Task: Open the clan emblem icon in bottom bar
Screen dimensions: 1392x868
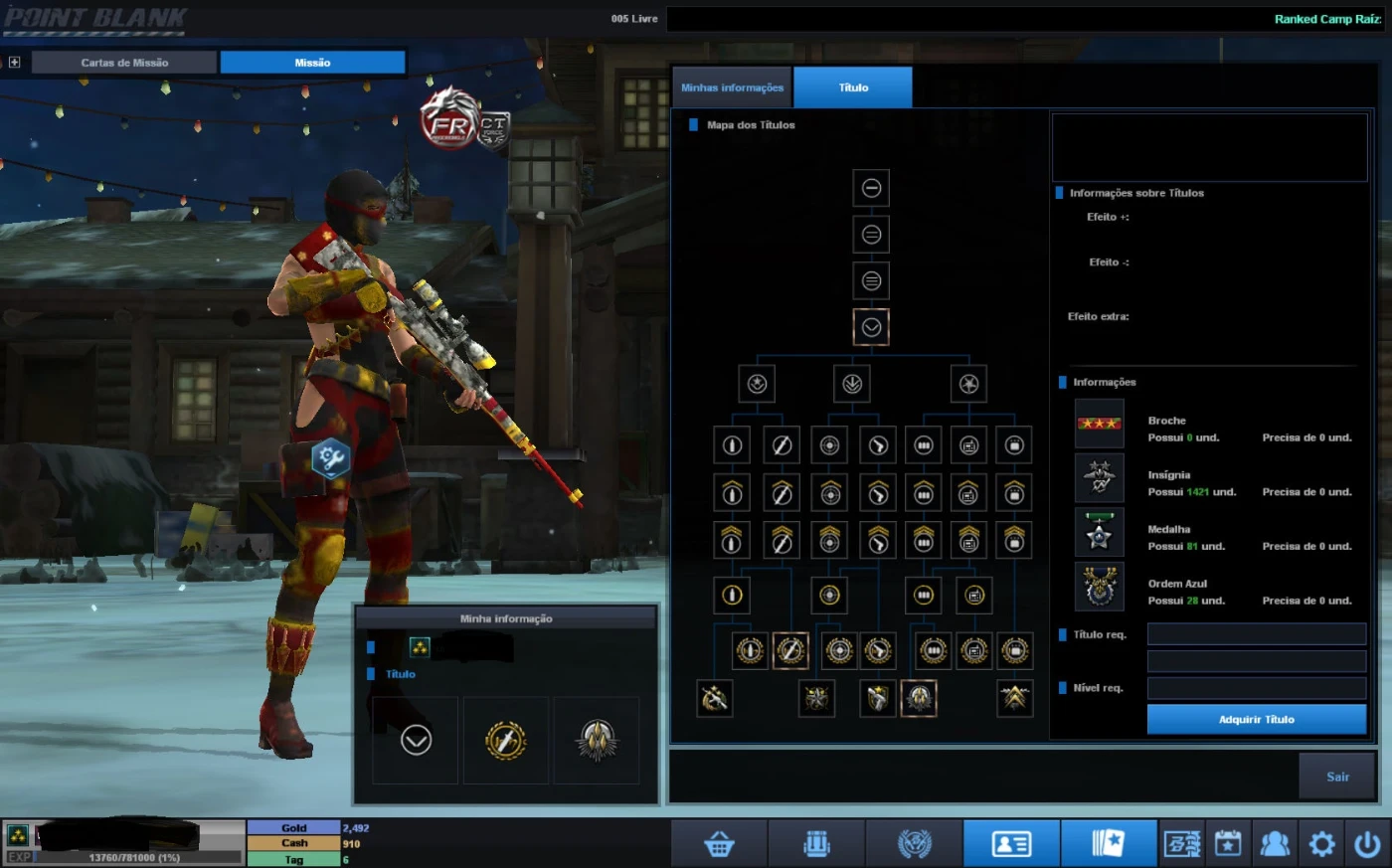Action: (x=914, y=844)
